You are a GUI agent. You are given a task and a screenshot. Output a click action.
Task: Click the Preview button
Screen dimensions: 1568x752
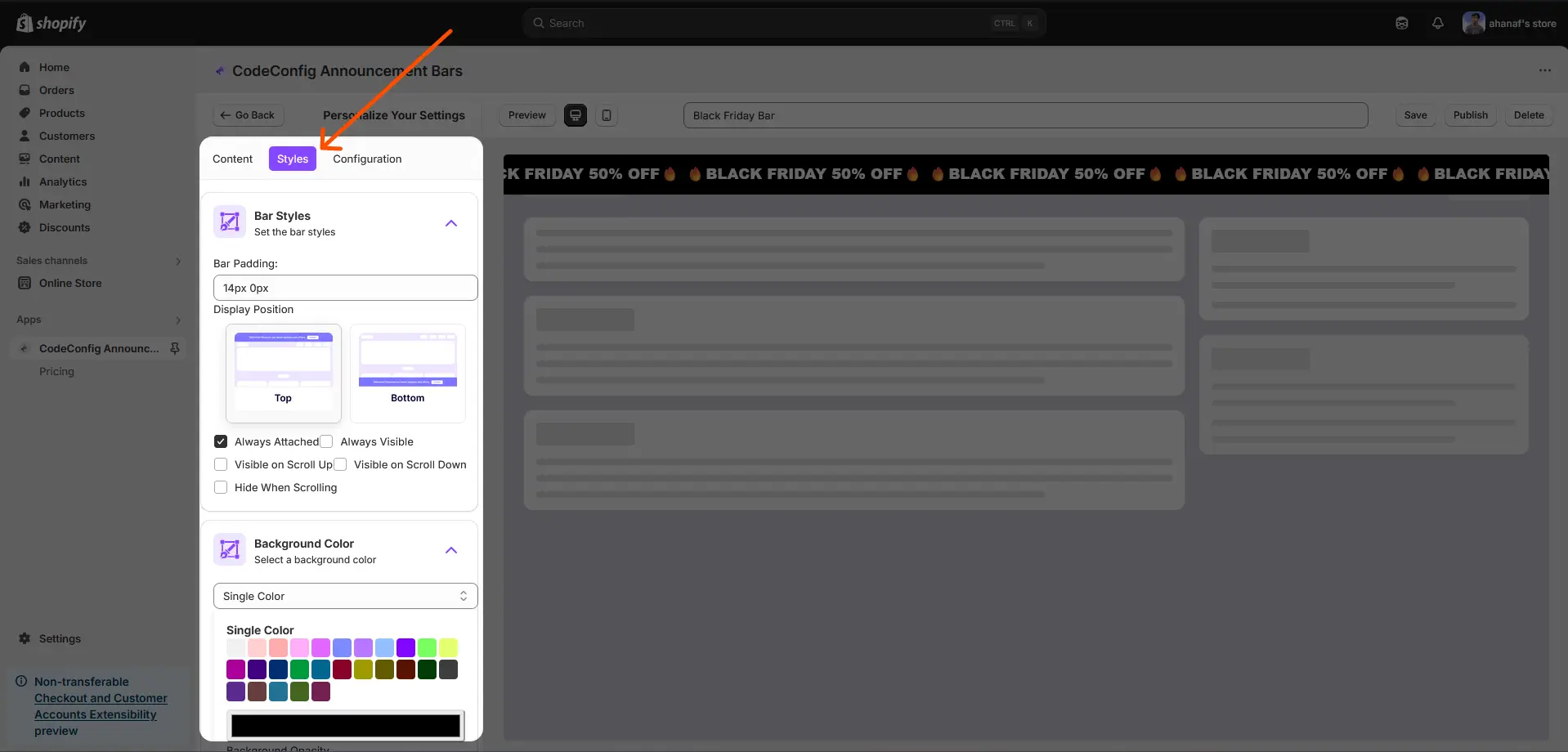click(x=527, y=115)
